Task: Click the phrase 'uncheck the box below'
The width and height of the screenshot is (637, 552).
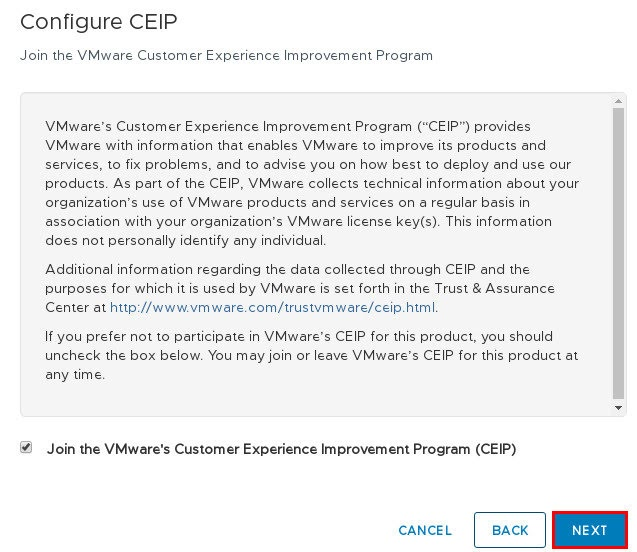Action: [124, 355]
